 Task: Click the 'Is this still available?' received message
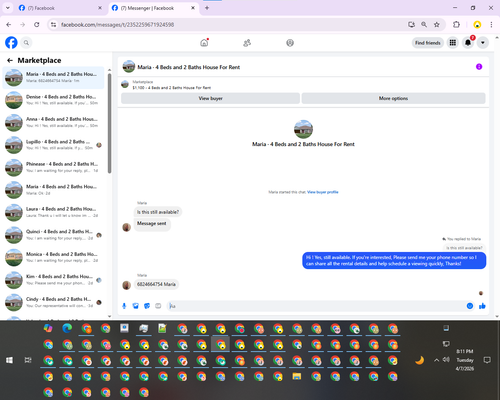point(158,212)
